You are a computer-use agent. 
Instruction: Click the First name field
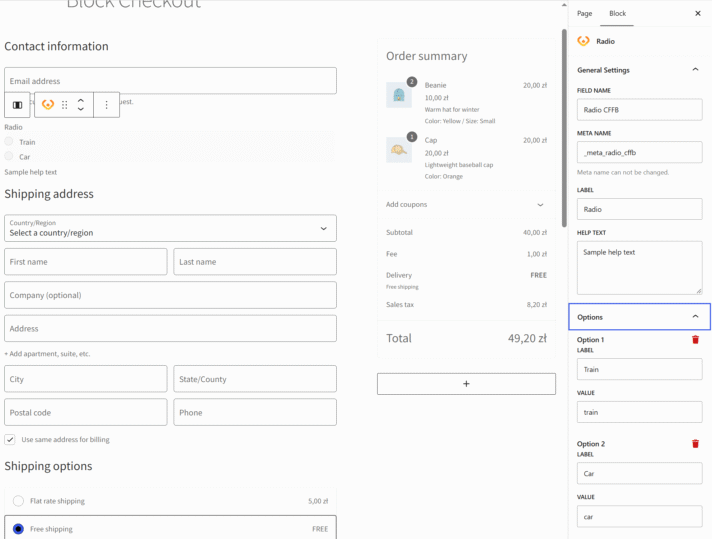86,262
